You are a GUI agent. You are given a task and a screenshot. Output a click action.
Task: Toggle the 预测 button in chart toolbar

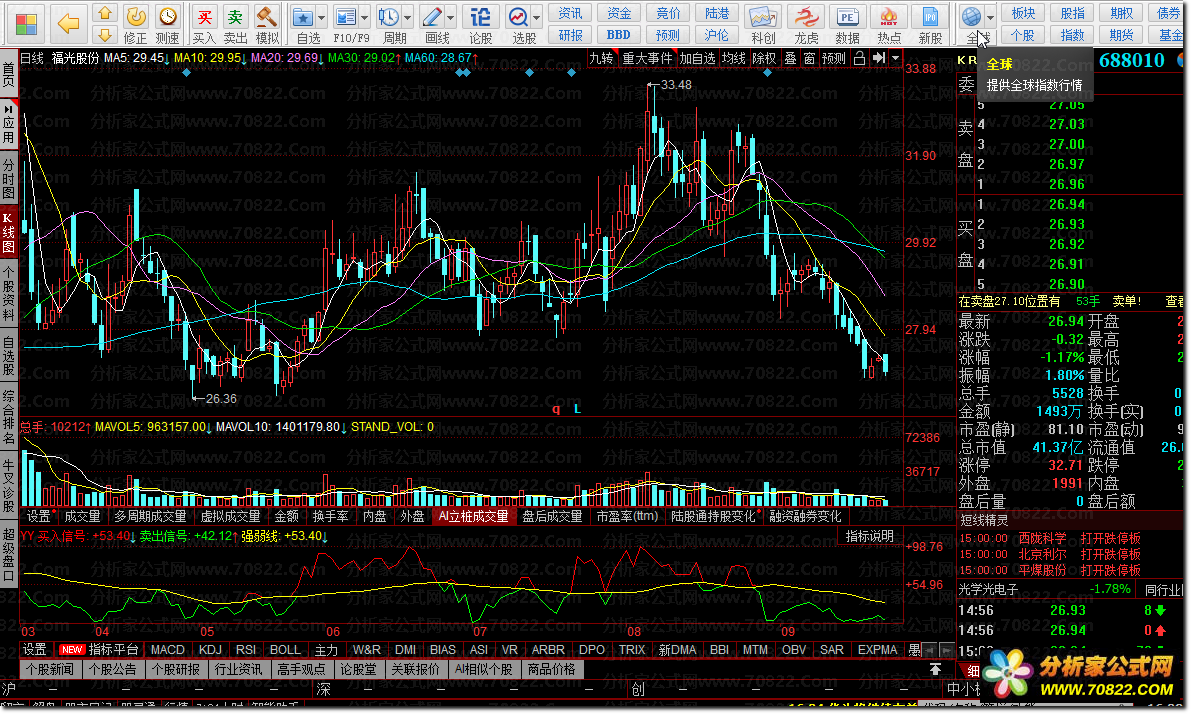click(834, 59)
